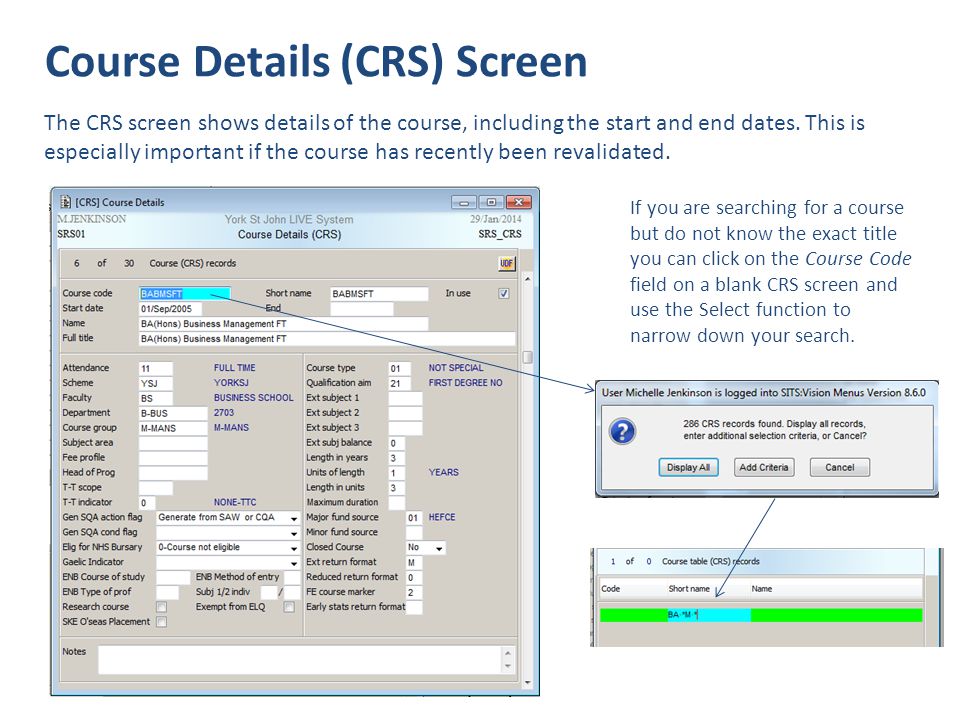Click the Ext return format field
The width and height of the screenshot is (960, 720).
tap(414, 563)
